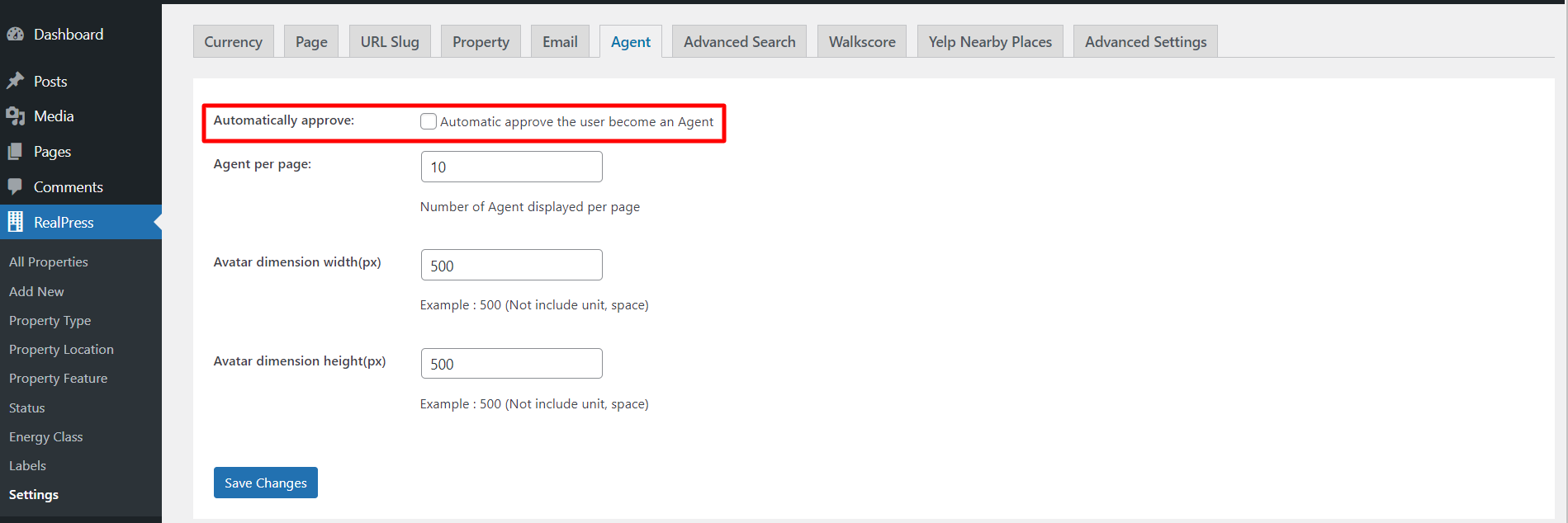Screen dimensions: 1568x523
Task: Focus the Avatar dimension height field
Action: point(512,363)
